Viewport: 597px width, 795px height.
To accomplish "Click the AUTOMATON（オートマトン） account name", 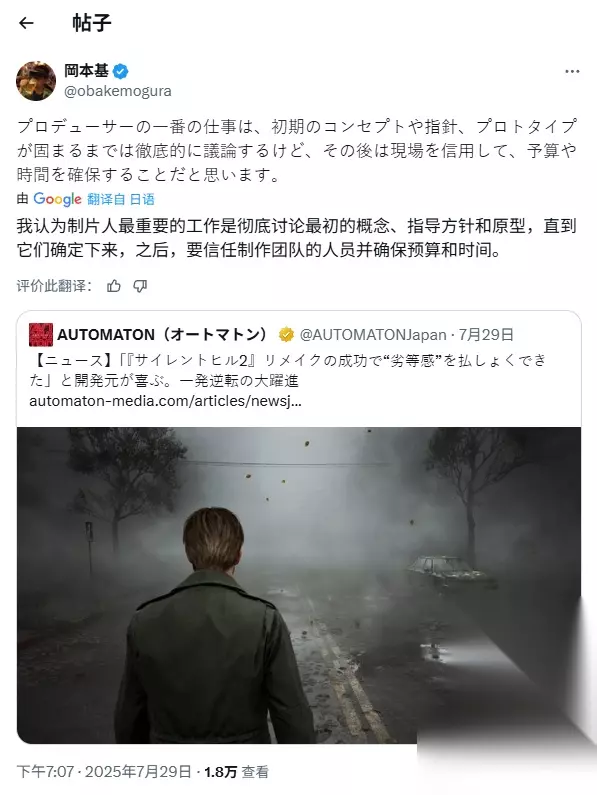I will tap(162, 335).
